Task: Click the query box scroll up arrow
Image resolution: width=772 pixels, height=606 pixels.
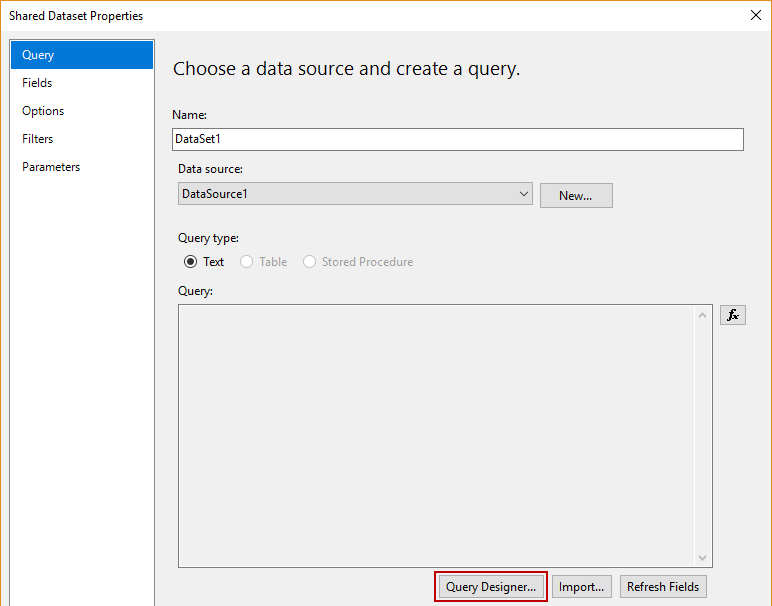Action: 702,316
